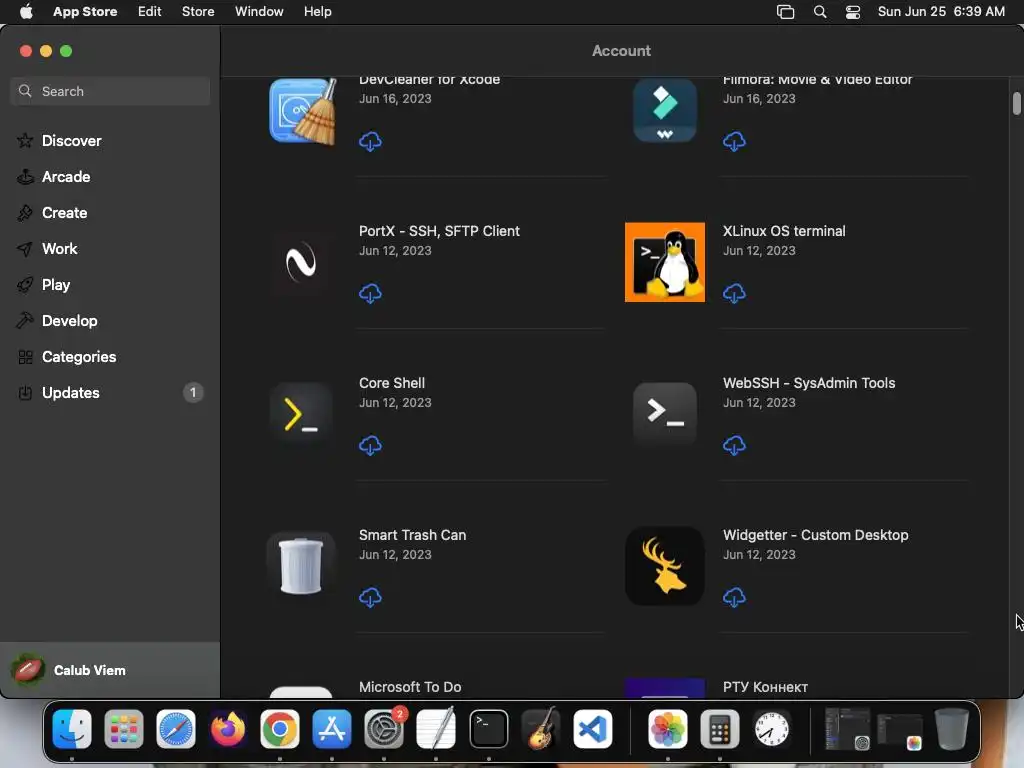This screenshot has width=1024, height=768.
Task: Download DevCleaner for Xcode via cloud icon
Action: pyautogui.click(x=370, y=141)
